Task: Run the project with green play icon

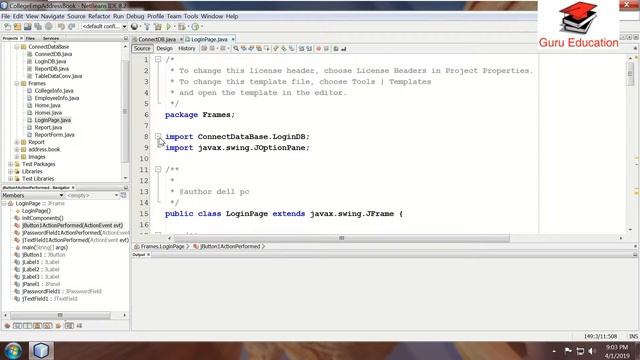Action: click(169, 27)
